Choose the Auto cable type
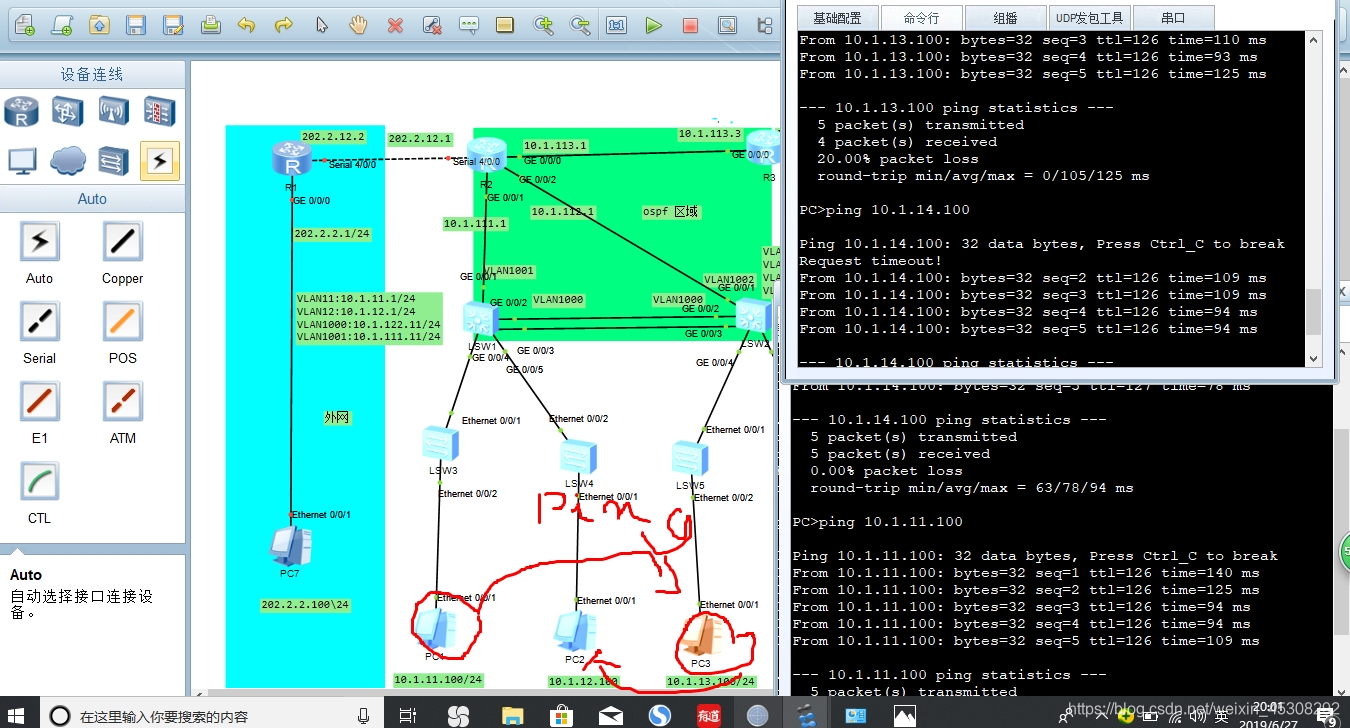 [40, 241]
